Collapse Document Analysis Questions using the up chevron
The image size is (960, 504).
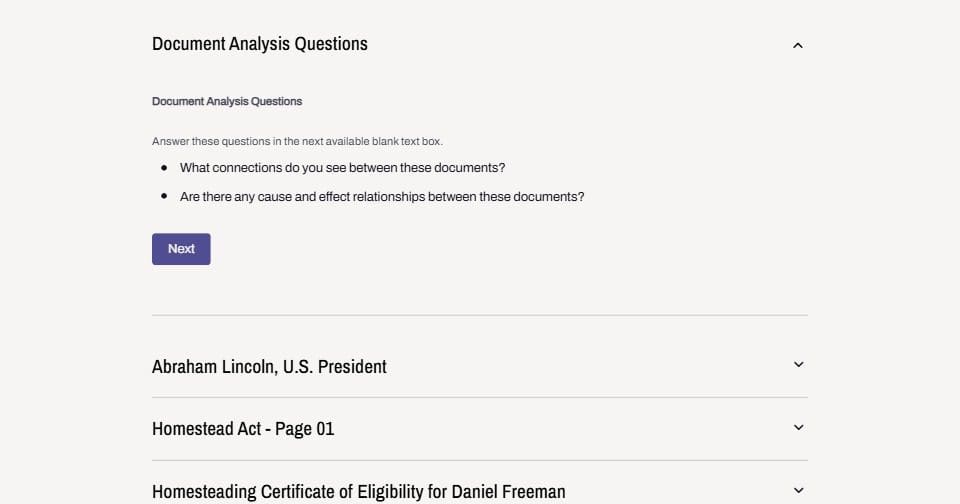pos(797,45)
